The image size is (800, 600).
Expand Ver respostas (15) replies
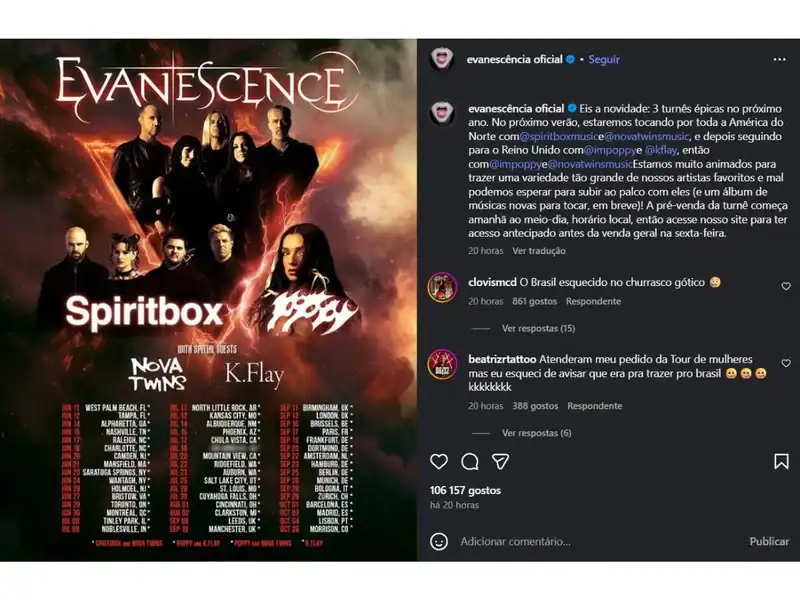pyautogui.click(x=538, y=329)
